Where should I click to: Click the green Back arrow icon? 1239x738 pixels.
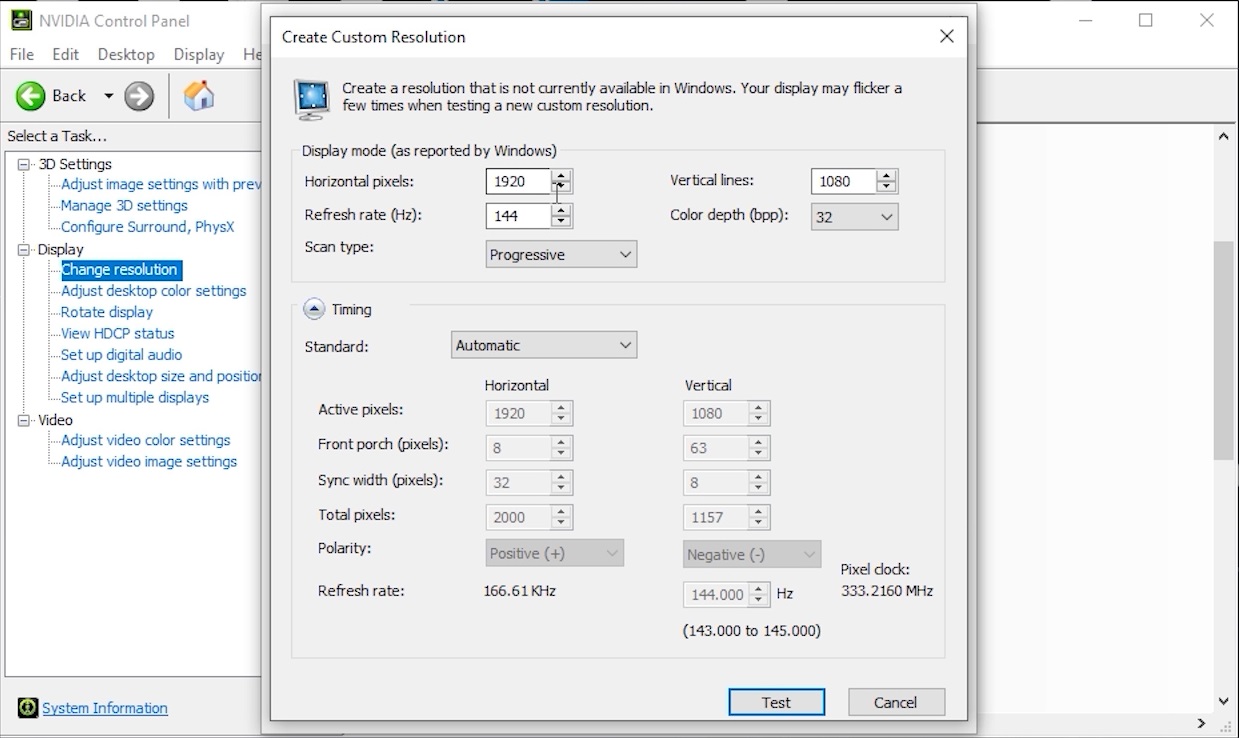(31, 96)
